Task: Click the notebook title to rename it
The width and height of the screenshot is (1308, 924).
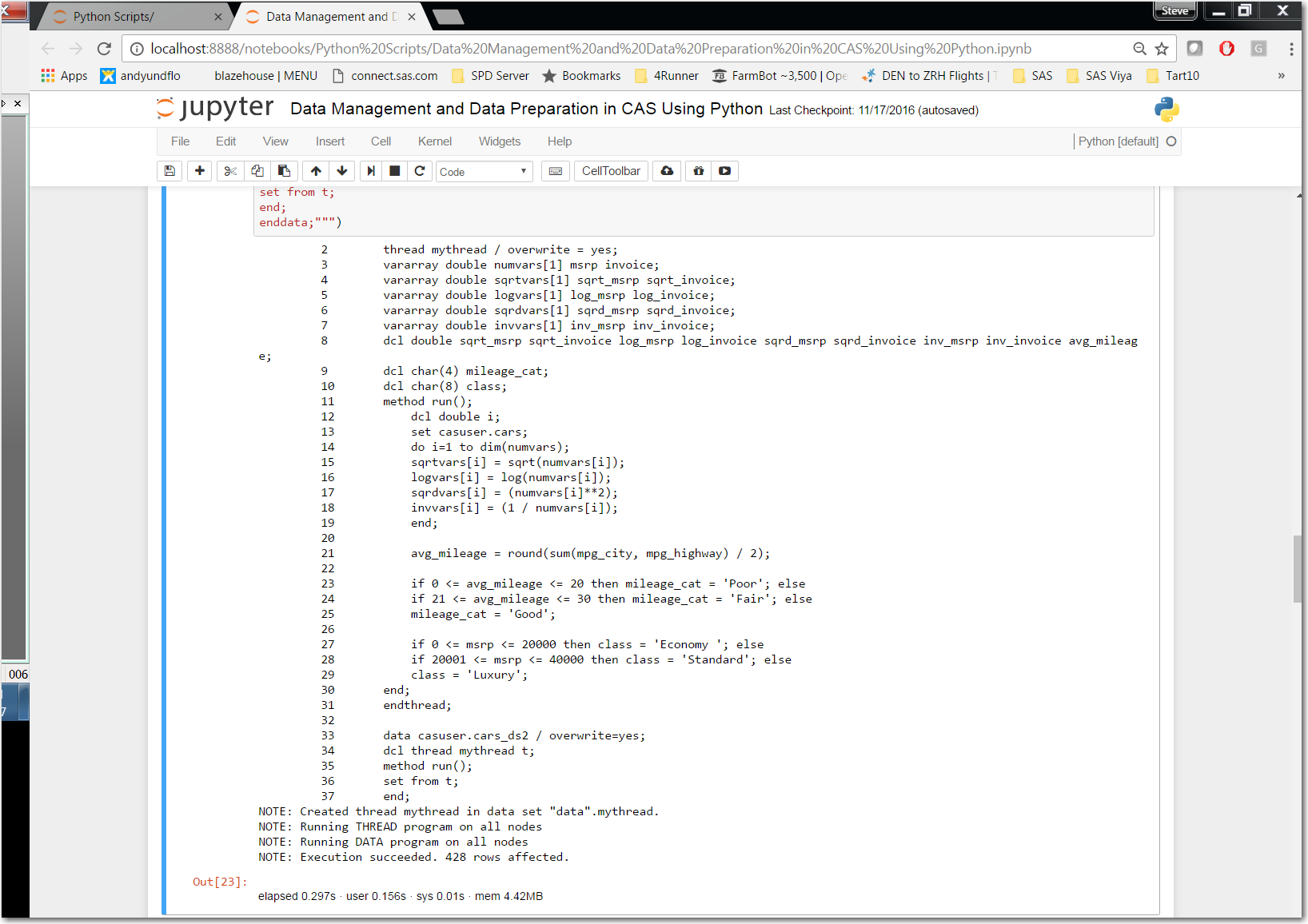Action: pos(526,109)
